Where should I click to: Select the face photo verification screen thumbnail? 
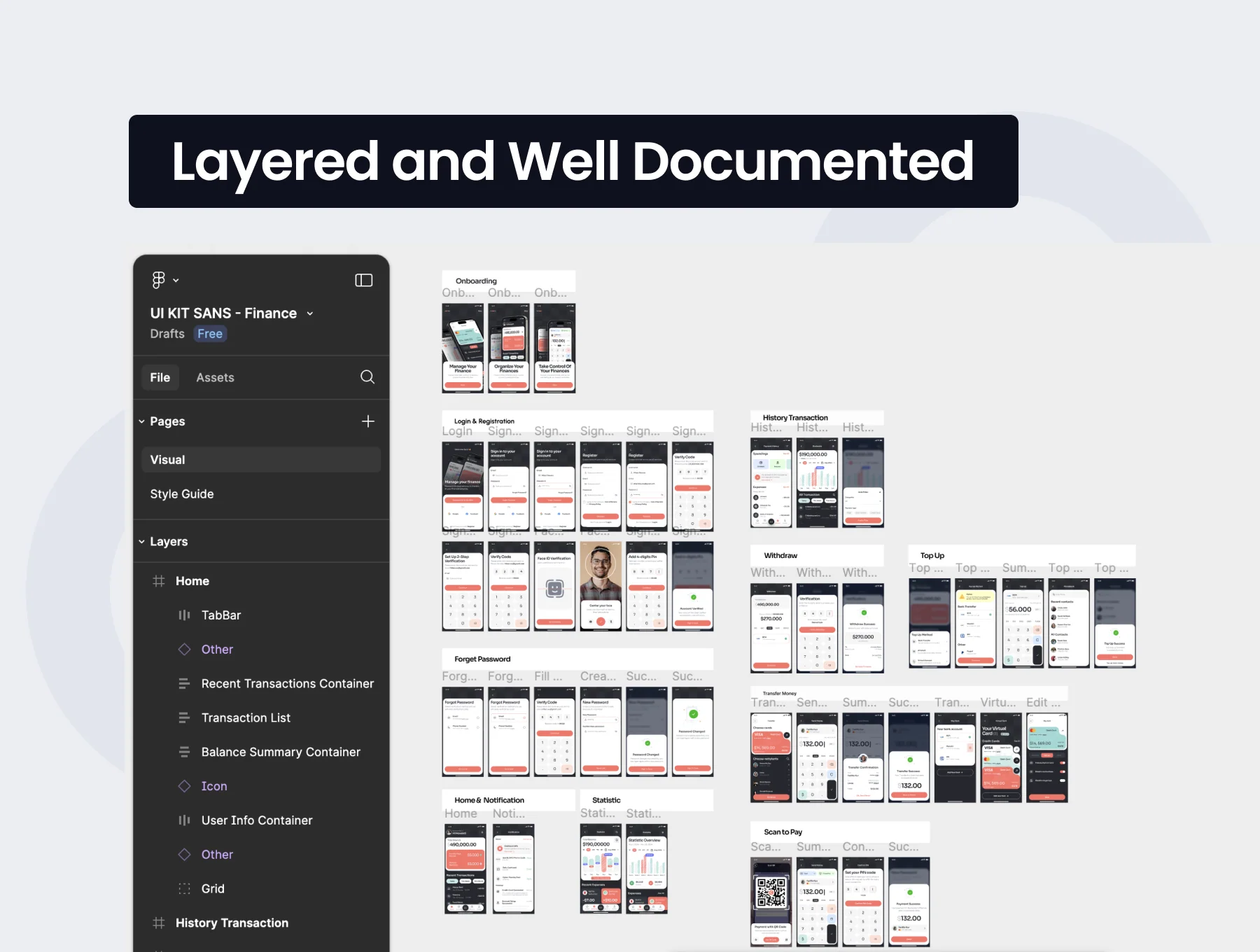pos(601,587)
